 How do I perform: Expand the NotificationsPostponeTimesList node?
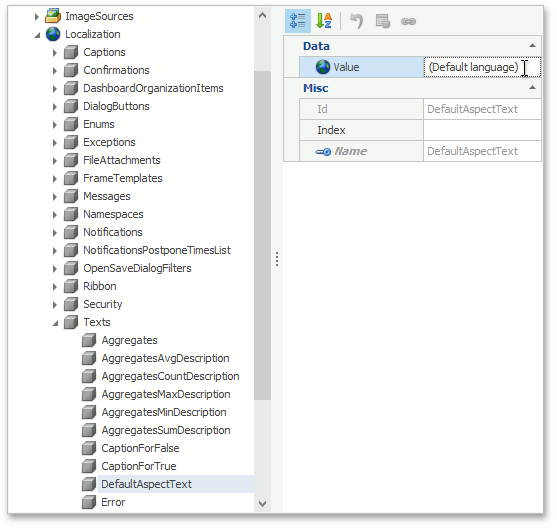[x=55, y=250]
